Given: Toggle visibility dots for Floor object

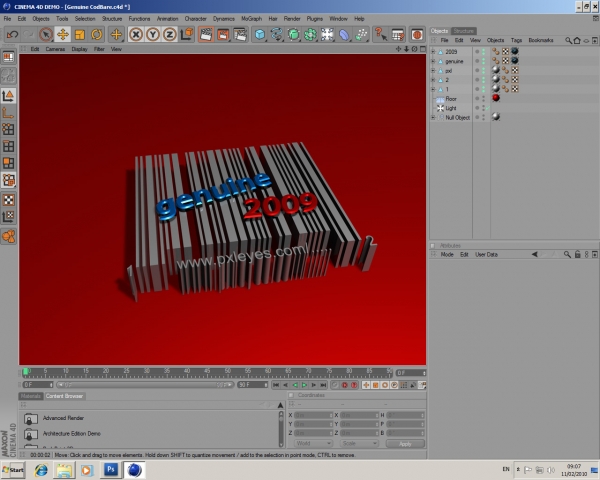Looking at the screenshot, I should (x=483, y=98).
